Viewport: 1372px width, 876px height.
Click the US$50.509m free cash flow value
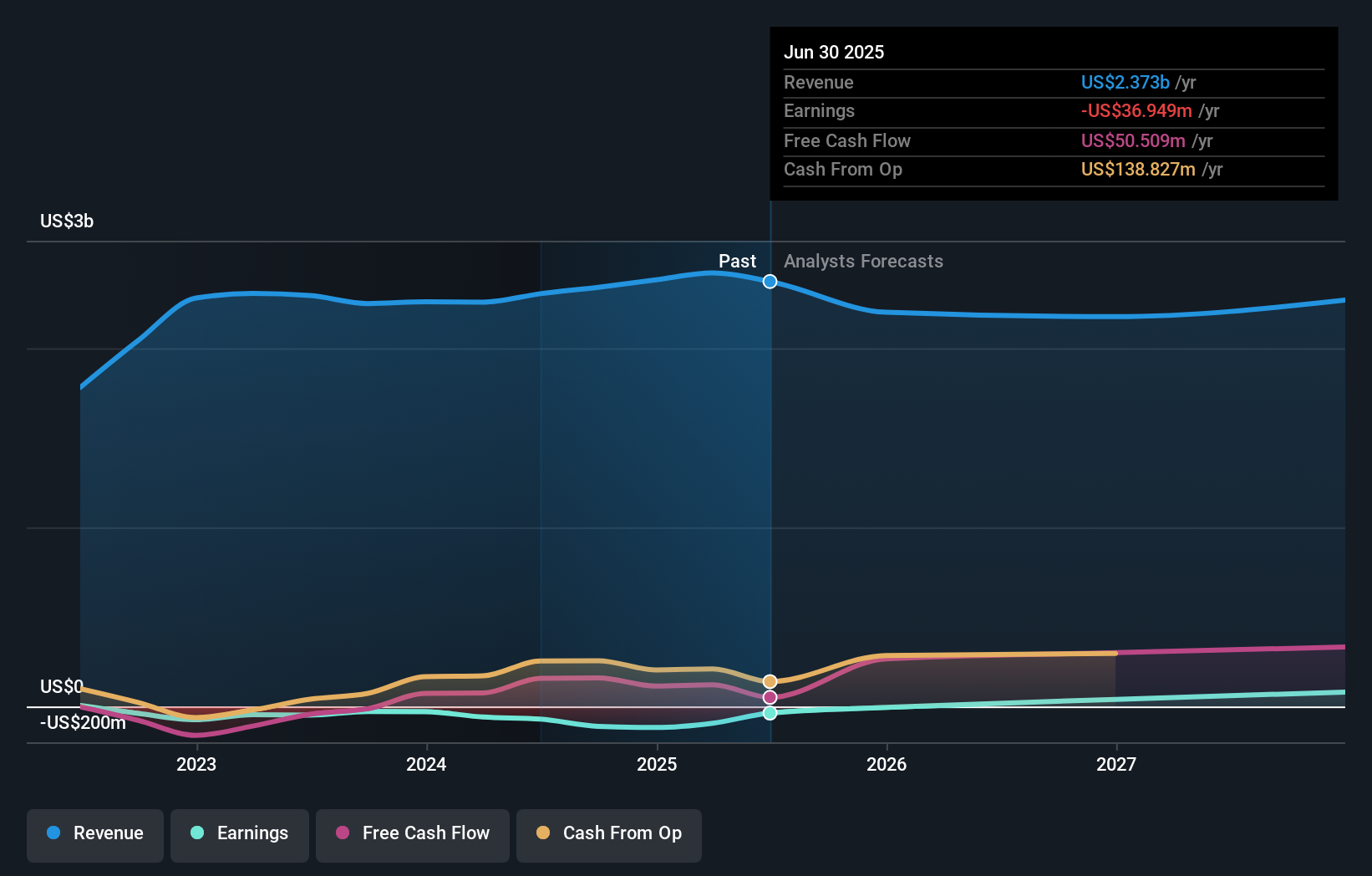(x=1133, y=141)
